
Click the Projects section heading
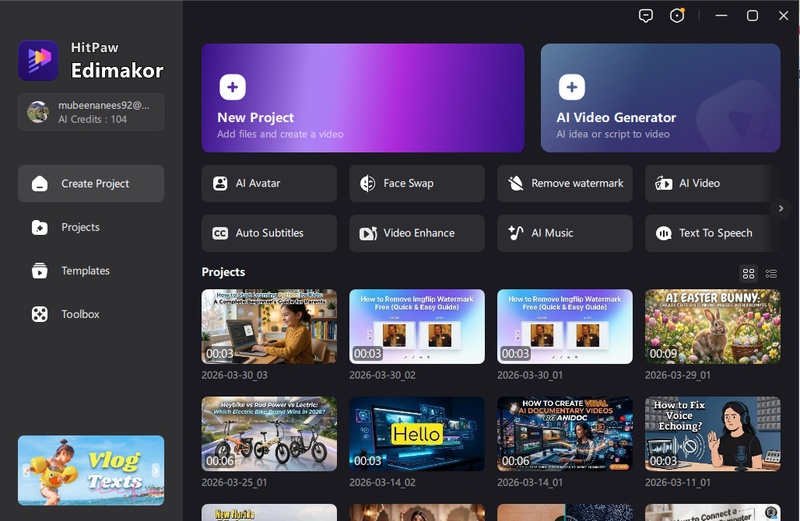coord(223,272)
